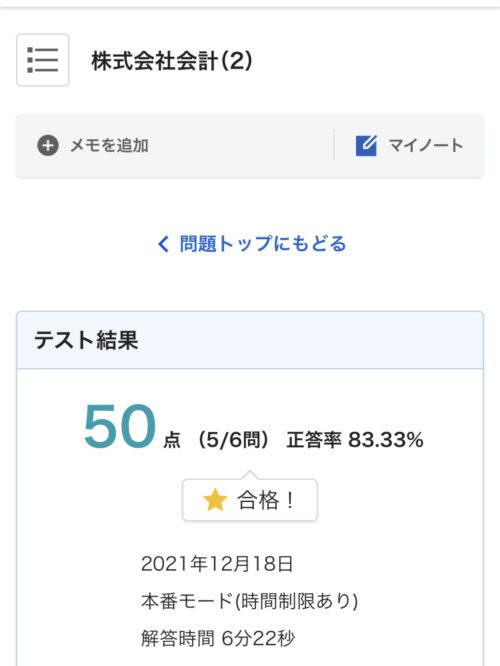Image resolution: width=500 pixels, height=666 pixels.
Task: Click the plus icon to add memo
Action: point(48,146)
